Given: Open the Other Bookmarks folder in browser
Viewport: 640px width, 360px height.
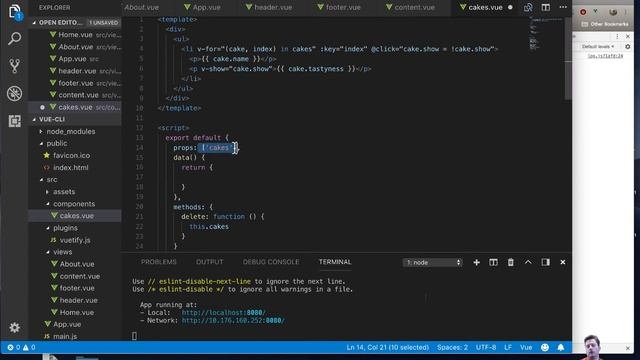Looking at the screenshot, I should click(605, 24).
